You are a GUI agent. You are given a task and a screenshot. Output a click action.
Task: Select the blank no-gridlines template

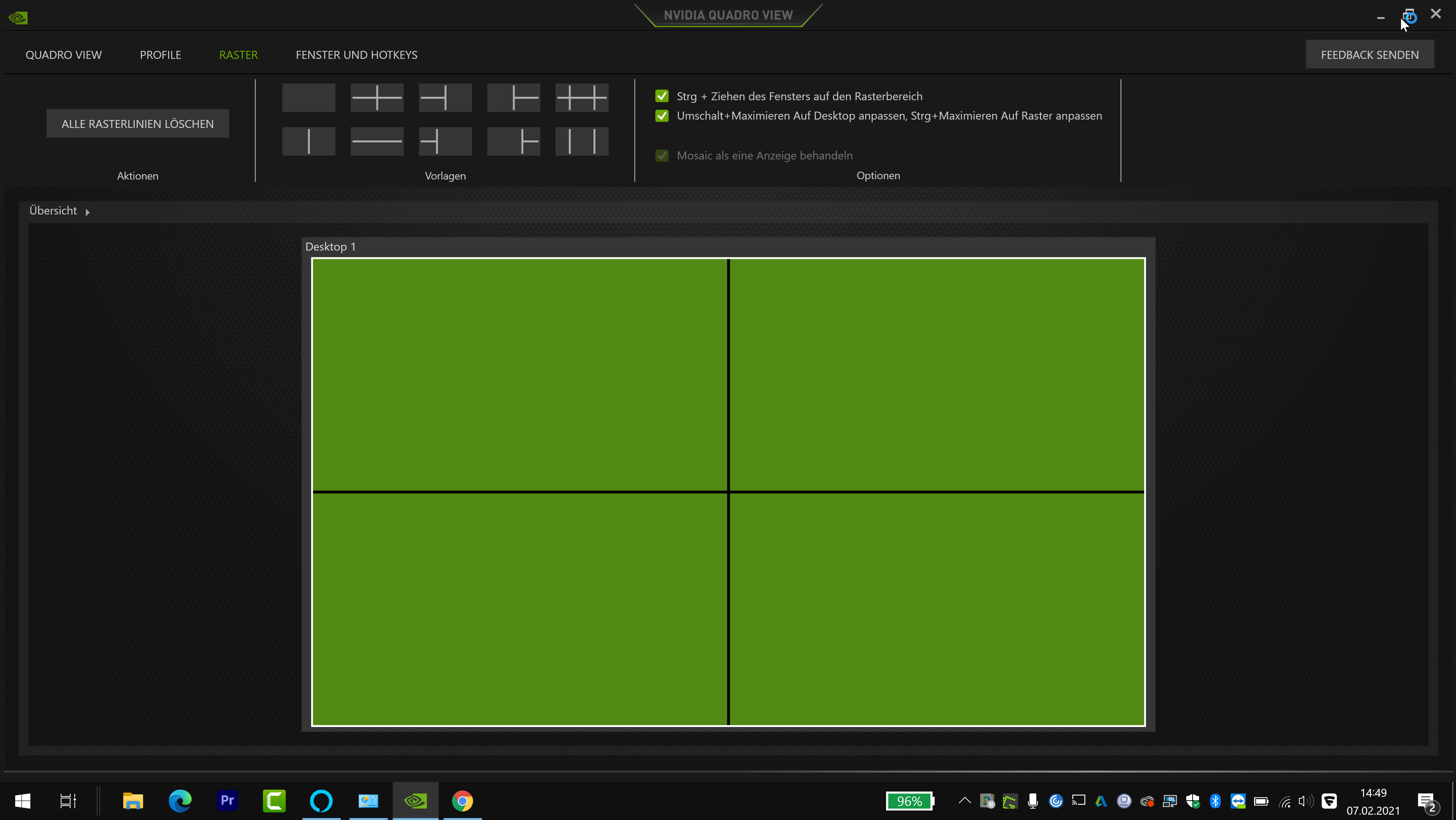point(309,98)
